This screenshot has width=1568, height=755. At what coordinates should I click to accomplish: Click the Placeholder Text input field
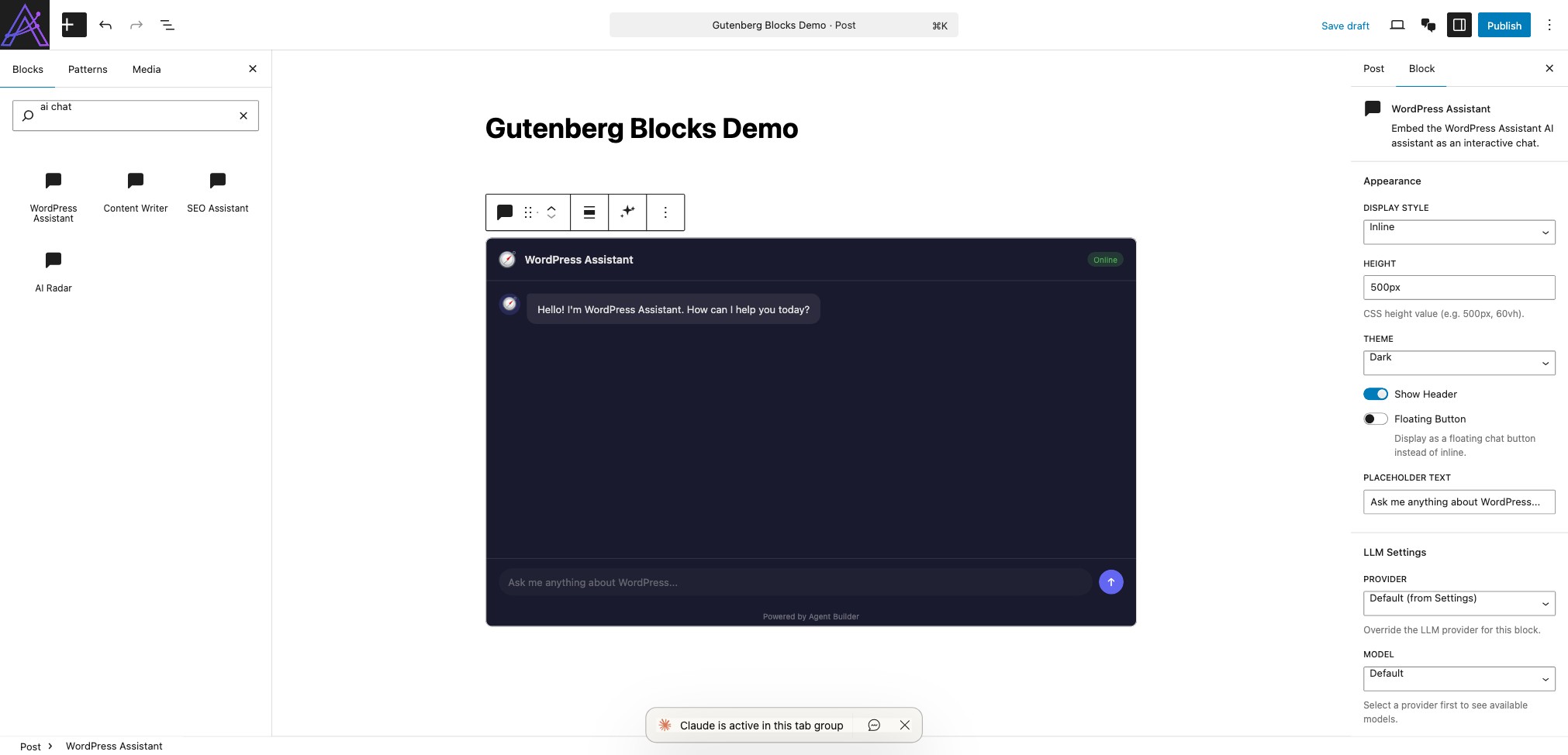tap(1458, 502)
